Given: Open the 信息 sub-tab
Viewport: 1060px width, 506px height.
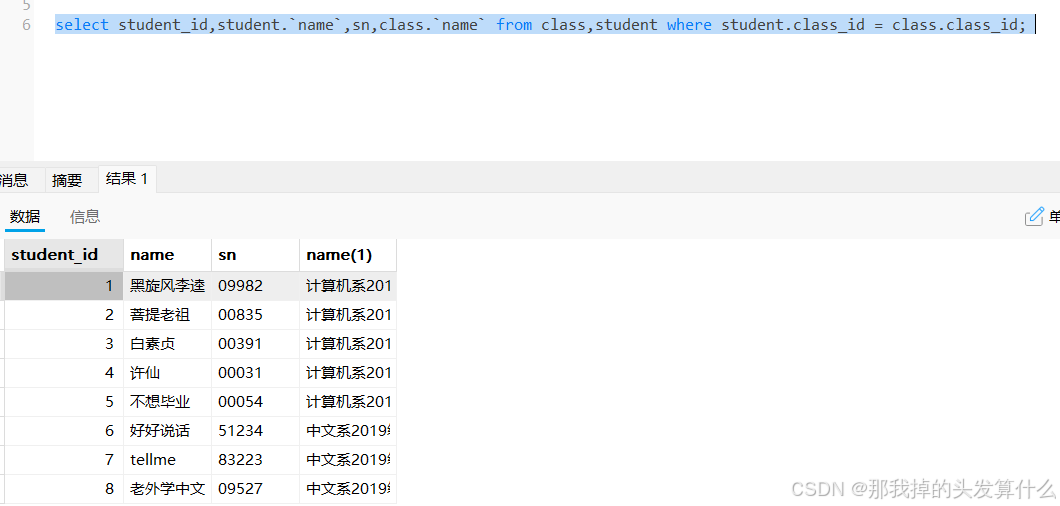Looking at the screenshot, I should pyautogui.click(x=85, y=216).
